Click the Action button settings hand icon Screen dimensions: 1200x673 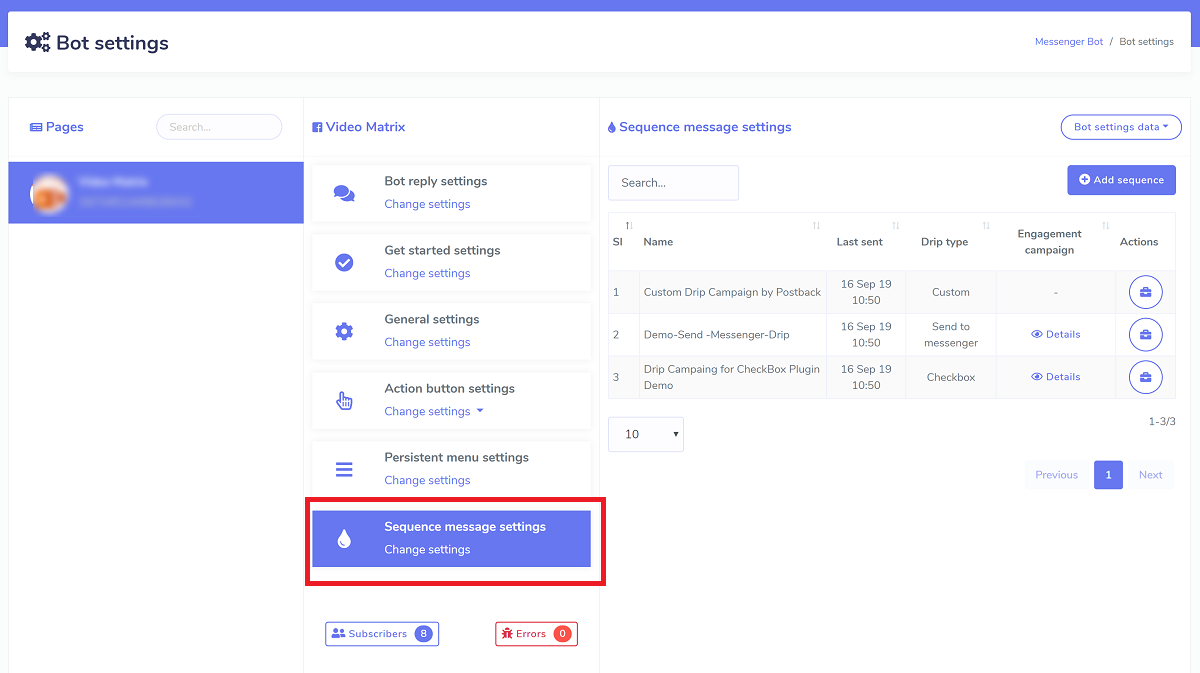point(344,399)
